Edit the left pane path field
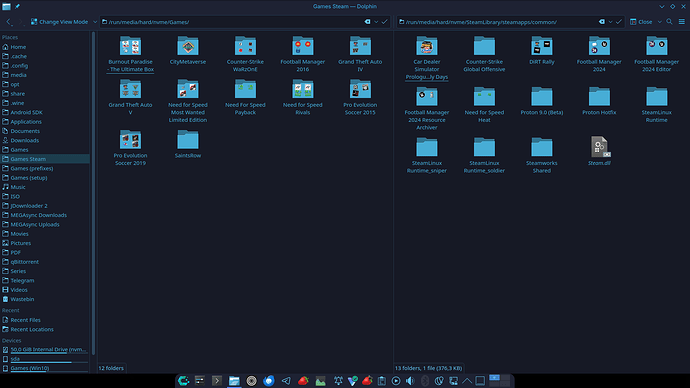The width and height of the screenshot is (690, 388). pyautogui.click(x=232, y=22)
